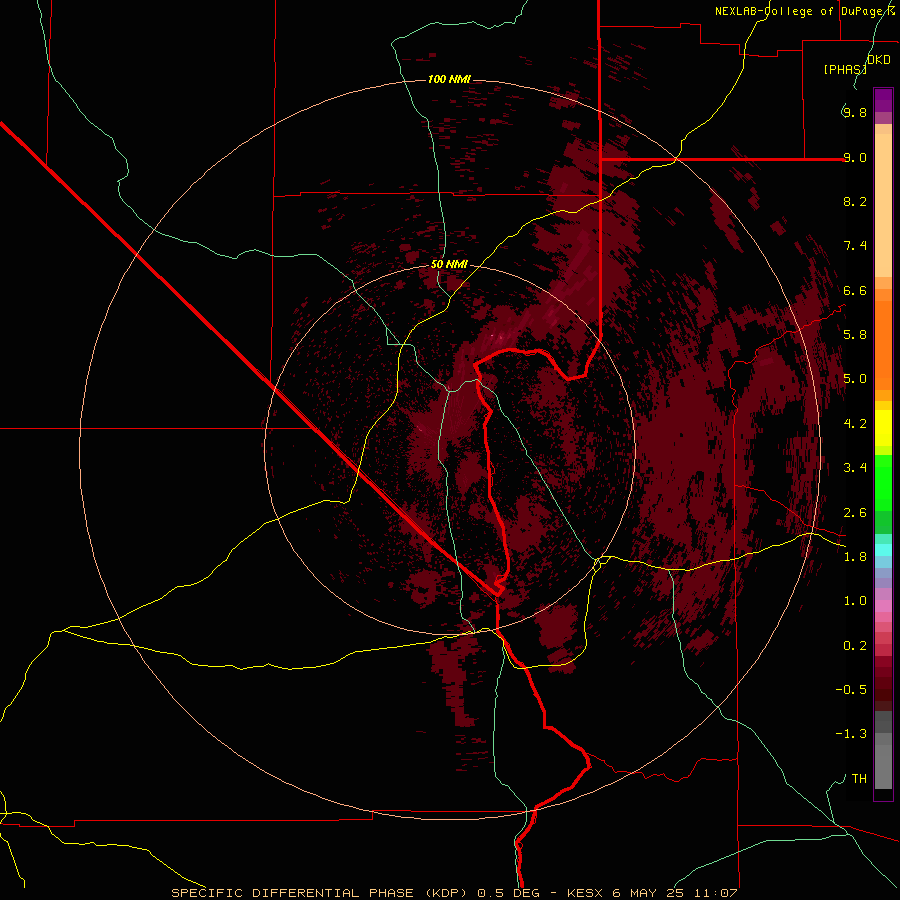Image resolution: width=900 pixels, height=900 pixels.
Task: Click the 4.2 scale label
Action: pyautogui.click(x=855, y=424)
